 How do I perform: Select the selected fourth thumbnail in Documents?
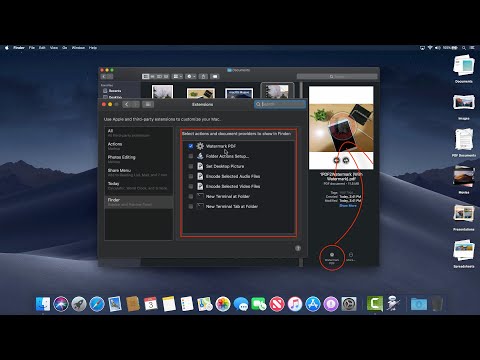[277, 91]
